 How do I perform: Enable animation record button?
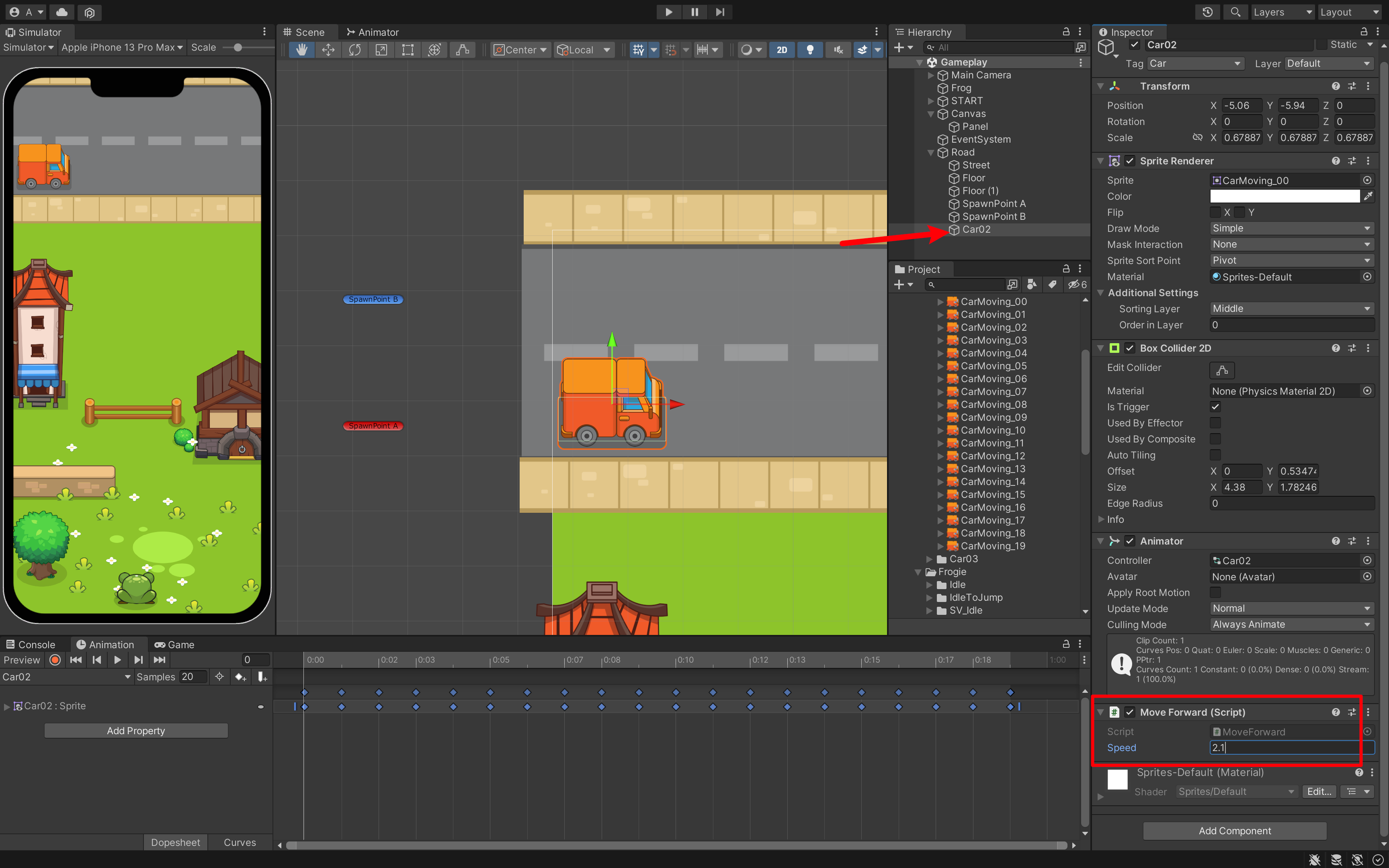pyautogui.click(x=55, y=660)
